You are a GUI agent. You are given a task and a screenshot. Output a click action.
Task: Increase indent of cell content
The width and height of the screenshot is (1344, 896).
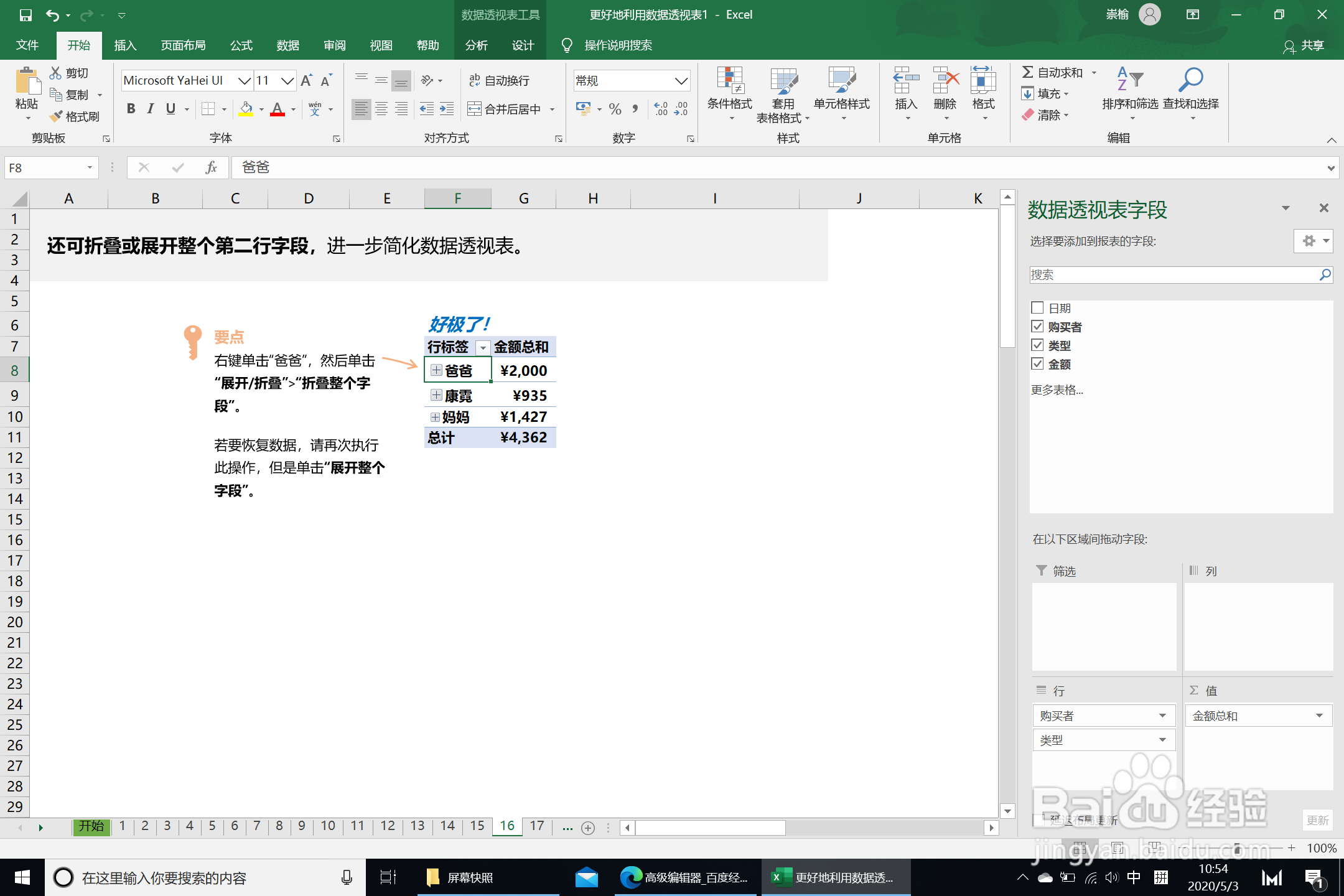tap(447, 109)
